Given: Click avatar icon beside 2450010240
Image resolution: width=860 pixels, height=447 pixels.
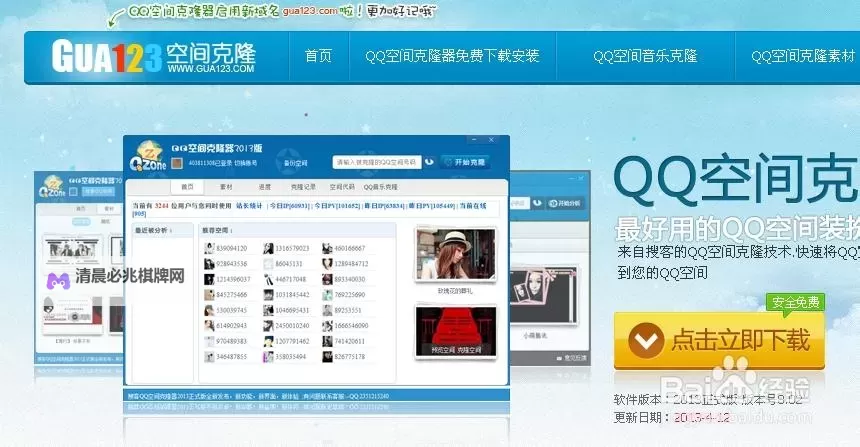Looking at the screenshot, I should click(x=268, y=326).
